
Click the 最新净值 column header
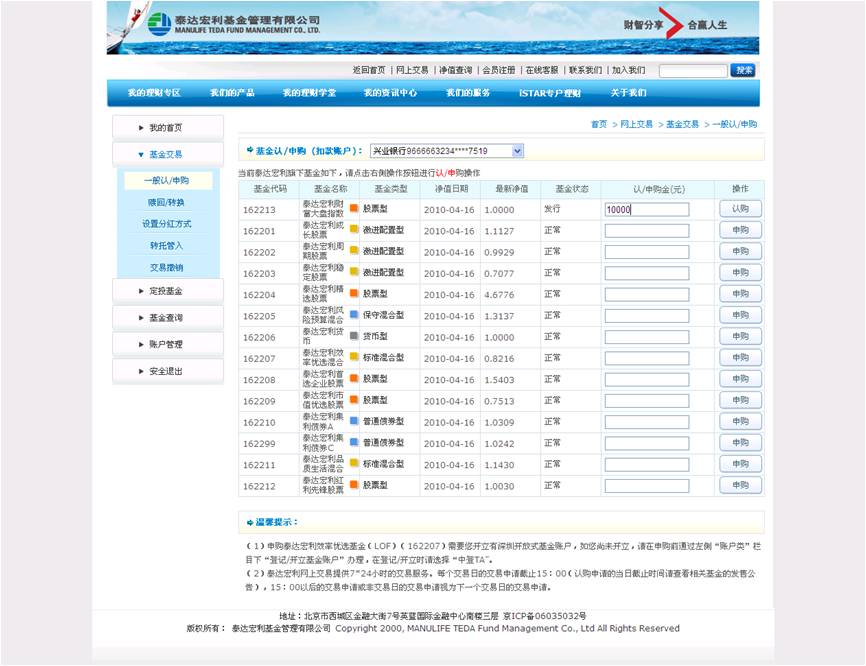[x=511, y=189]
